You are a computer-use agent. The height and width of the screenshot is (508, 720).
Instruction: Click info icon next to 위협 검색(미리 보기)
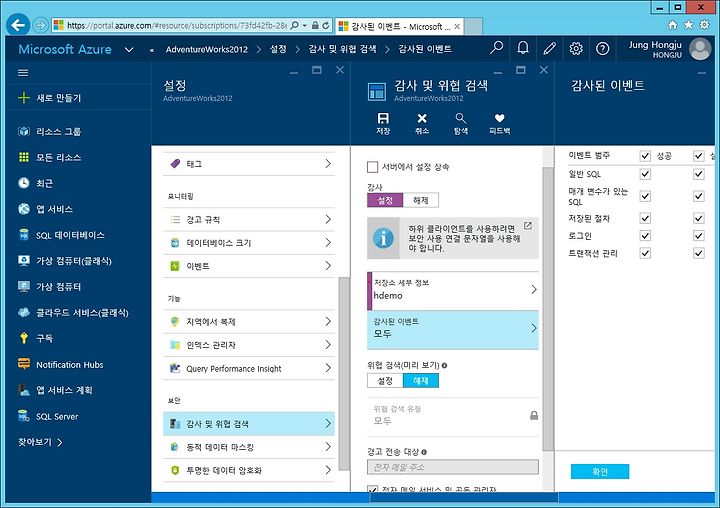point(444,366)
